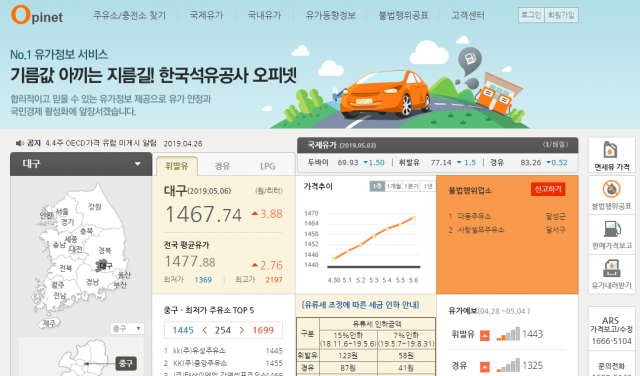Image resolution: width=640 pixels, height=376 pixels.
Task: Click next arrow in TOP 5 price range
Action: click(242, 330)
